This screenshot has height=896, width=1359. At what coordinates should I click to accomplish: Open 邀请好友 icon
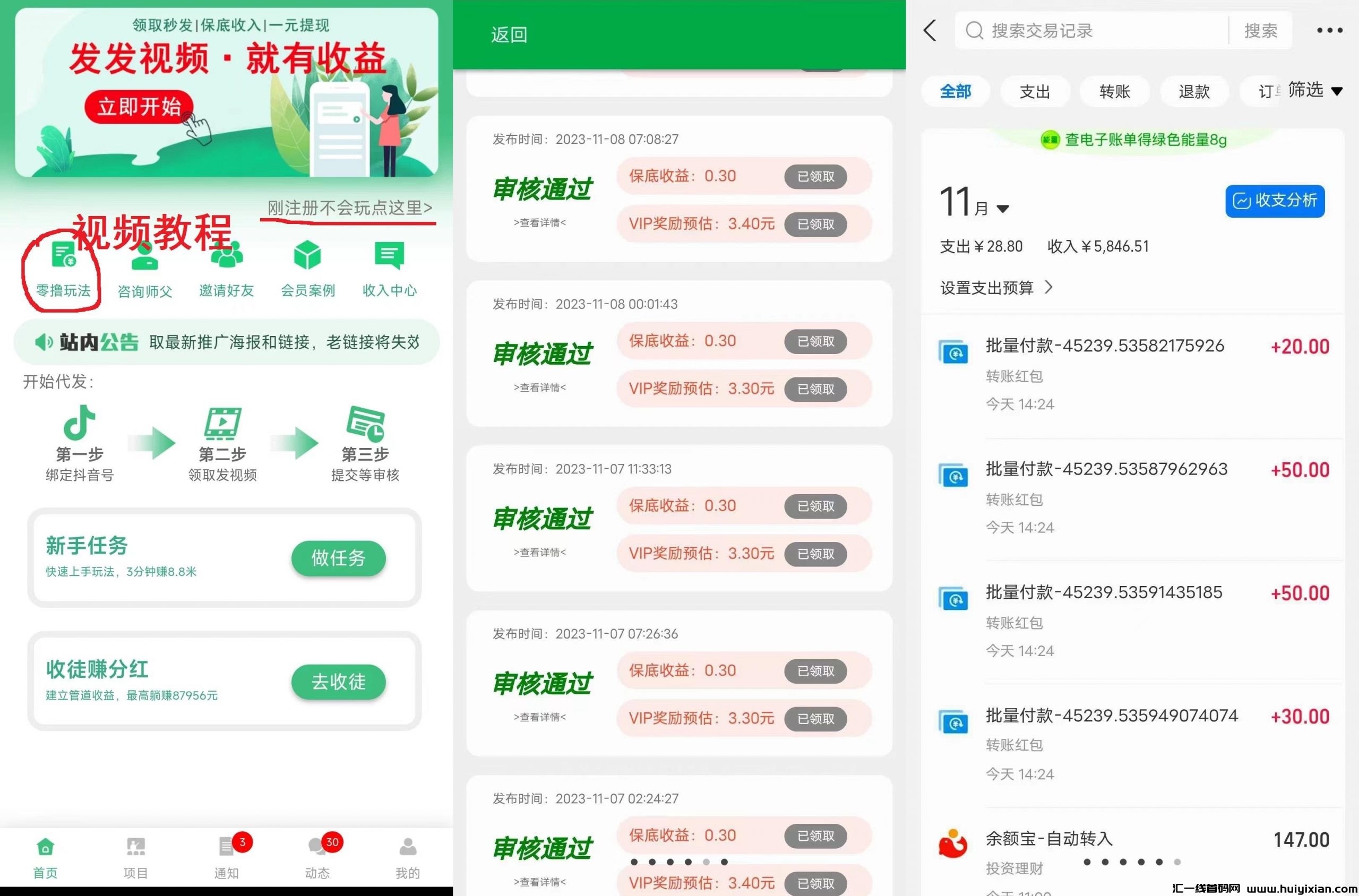[226, 255]
